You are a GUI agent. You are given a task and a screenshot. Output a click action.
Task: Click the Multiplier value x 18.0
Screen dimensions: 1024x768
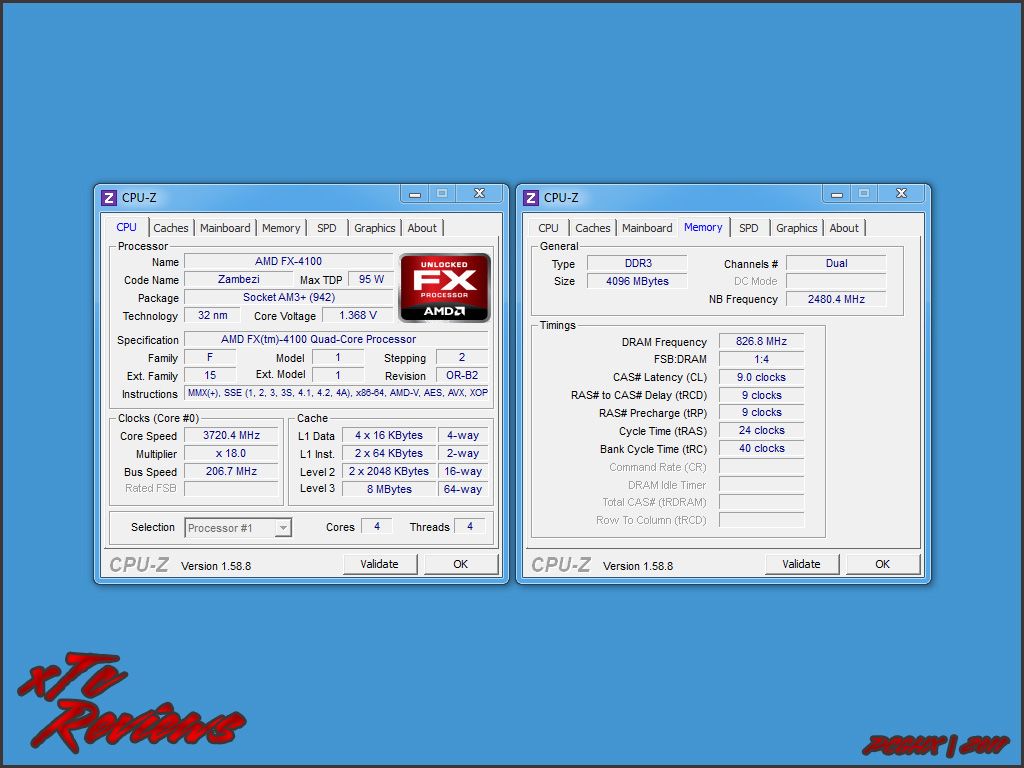coord(231,453)
